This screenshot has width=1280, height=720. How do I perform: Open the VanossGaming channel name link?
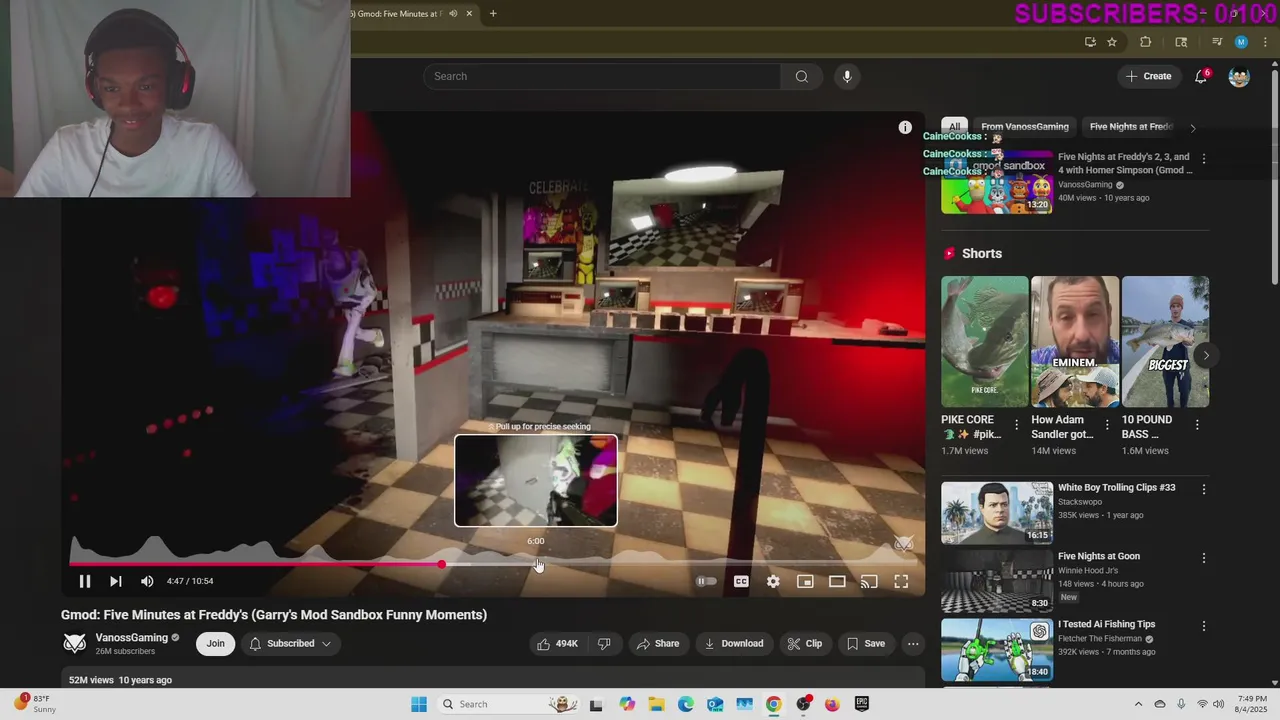[132, 638]
